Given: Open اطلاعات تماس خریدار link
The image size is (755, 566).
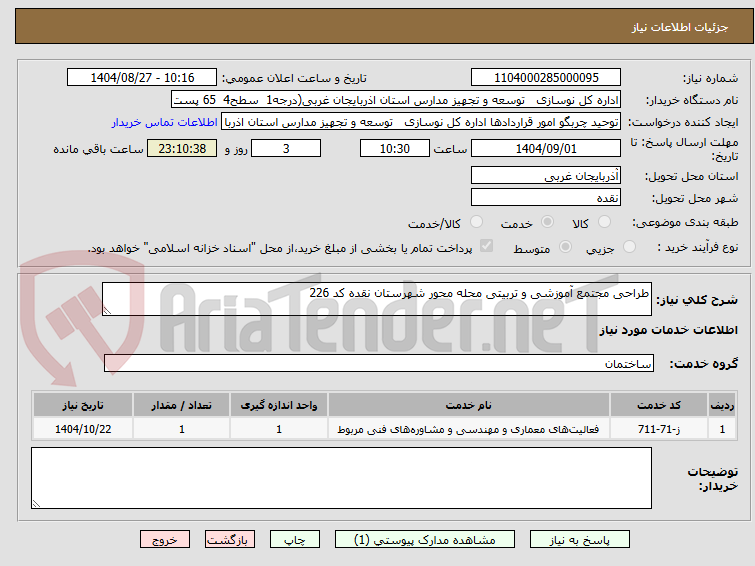Looking at the screenshot, I should [165, 122].
